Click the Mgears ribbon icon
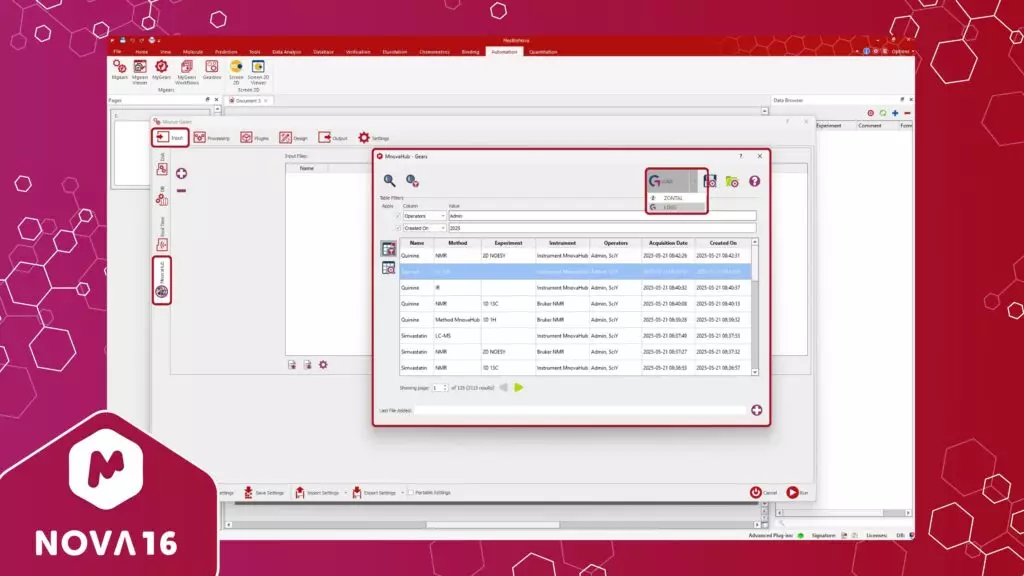The image size is (1024, 576). 119,68
